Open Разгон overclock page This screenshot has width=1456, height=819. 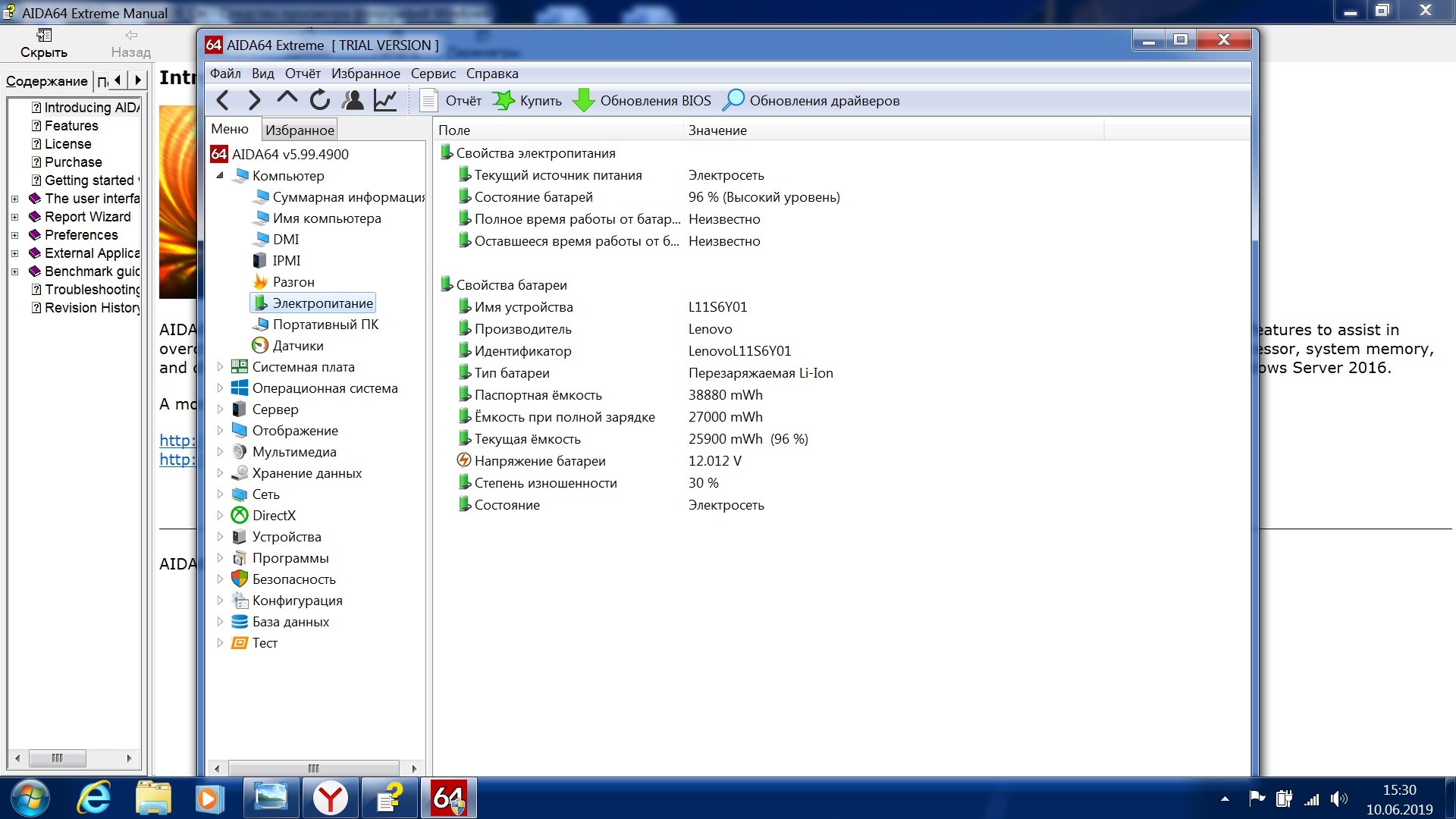click(x=284, y=281)
